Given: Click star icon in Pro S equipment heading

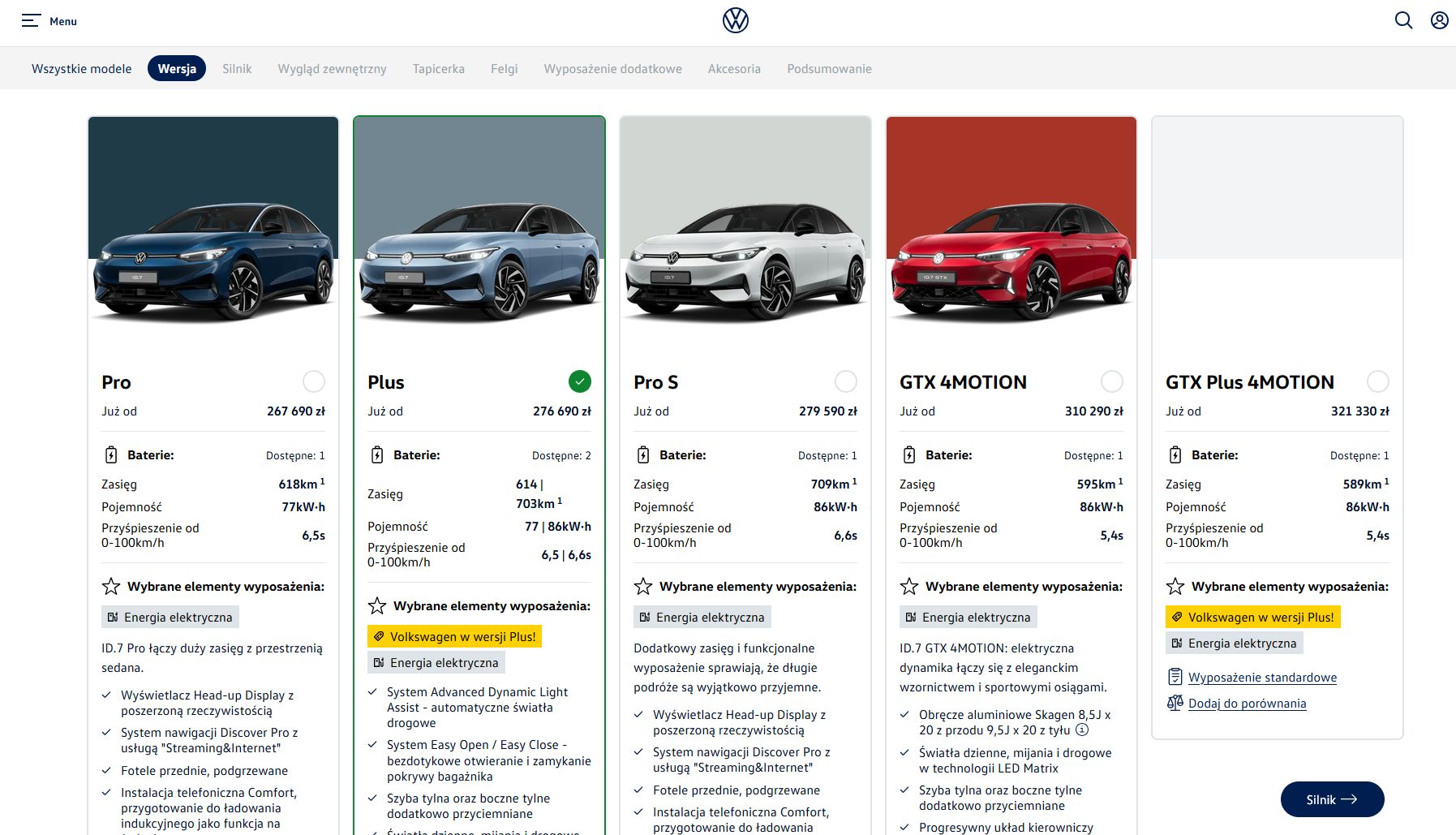Looking at the screenshot, I should click(643, 587).
